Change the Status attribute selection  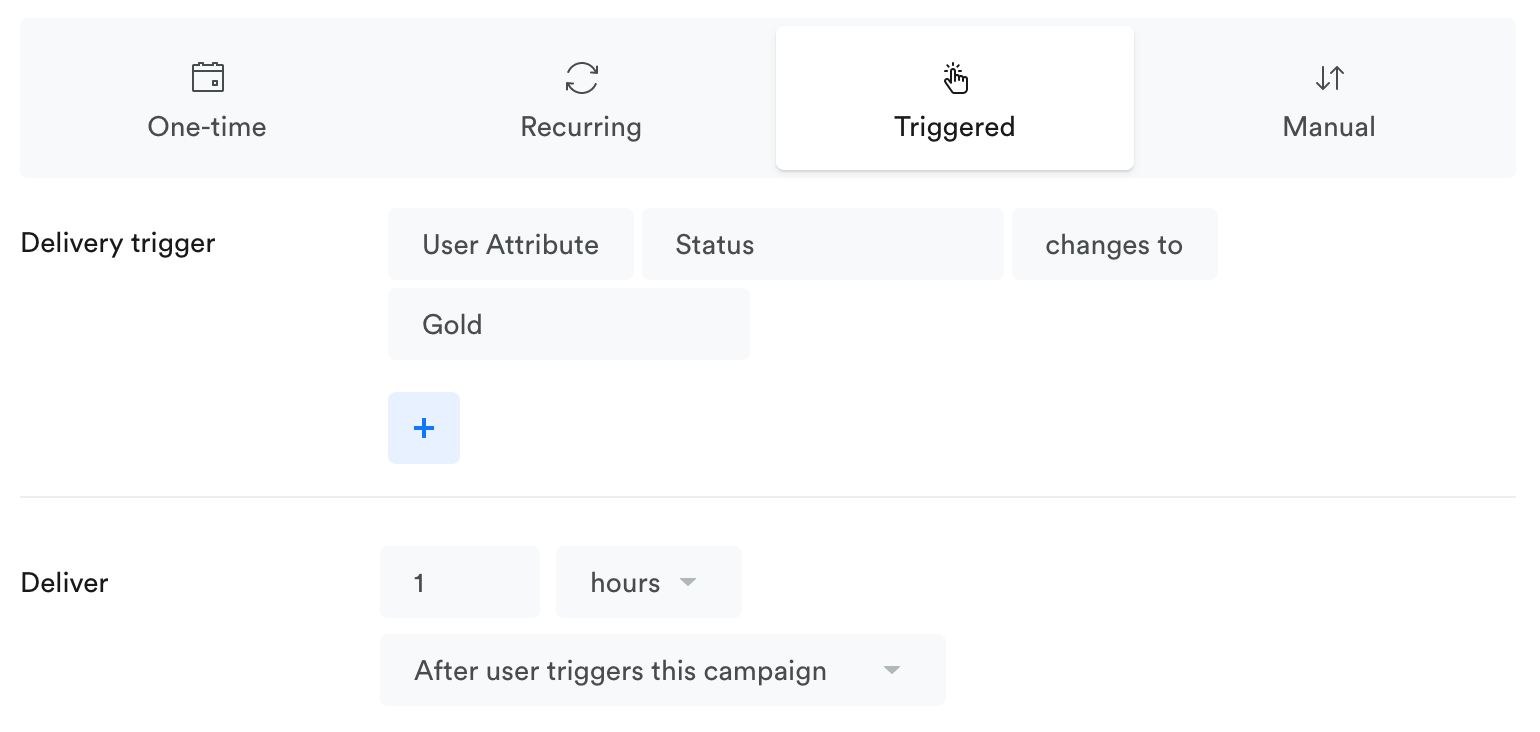coord(822,245)
